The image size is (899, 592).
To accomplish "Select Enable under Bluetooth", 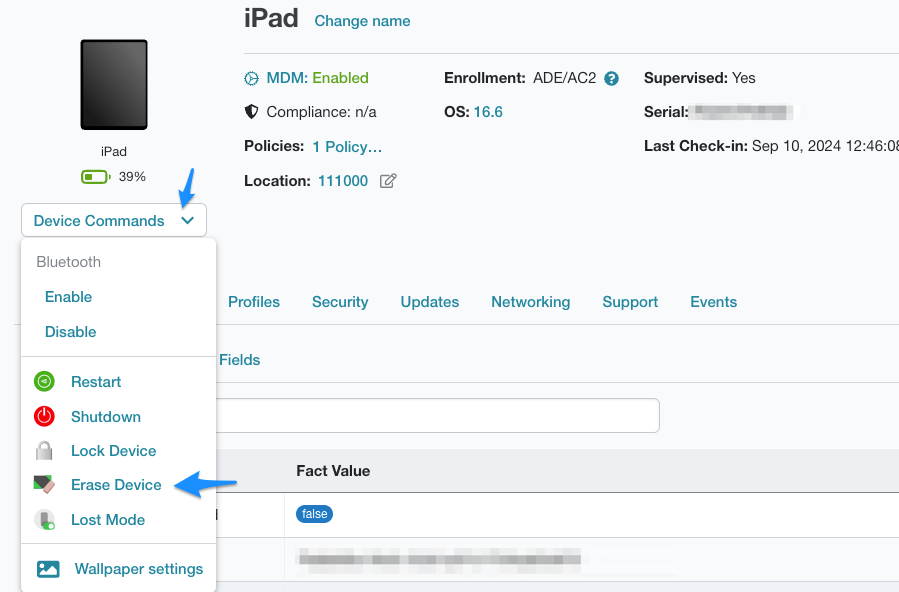I will point(68,297).
